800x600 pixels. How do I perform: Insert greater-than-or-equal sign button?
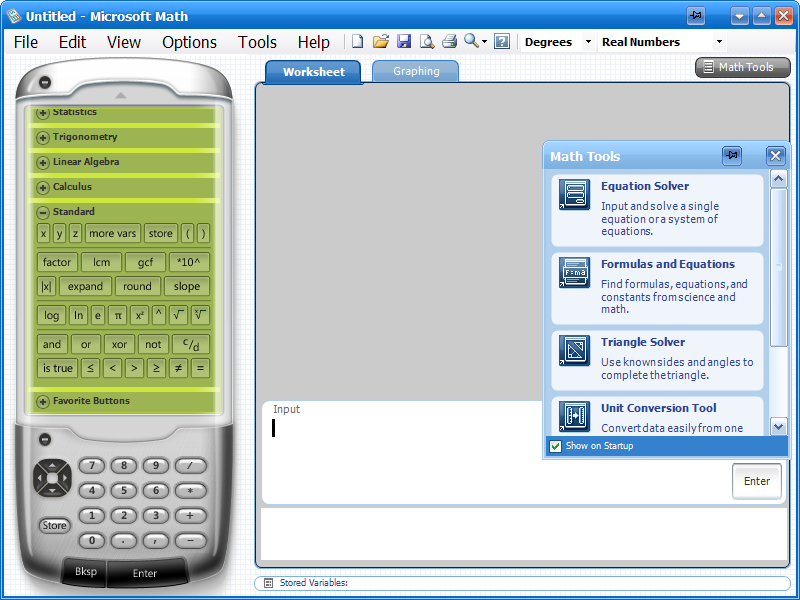(156, 368)
